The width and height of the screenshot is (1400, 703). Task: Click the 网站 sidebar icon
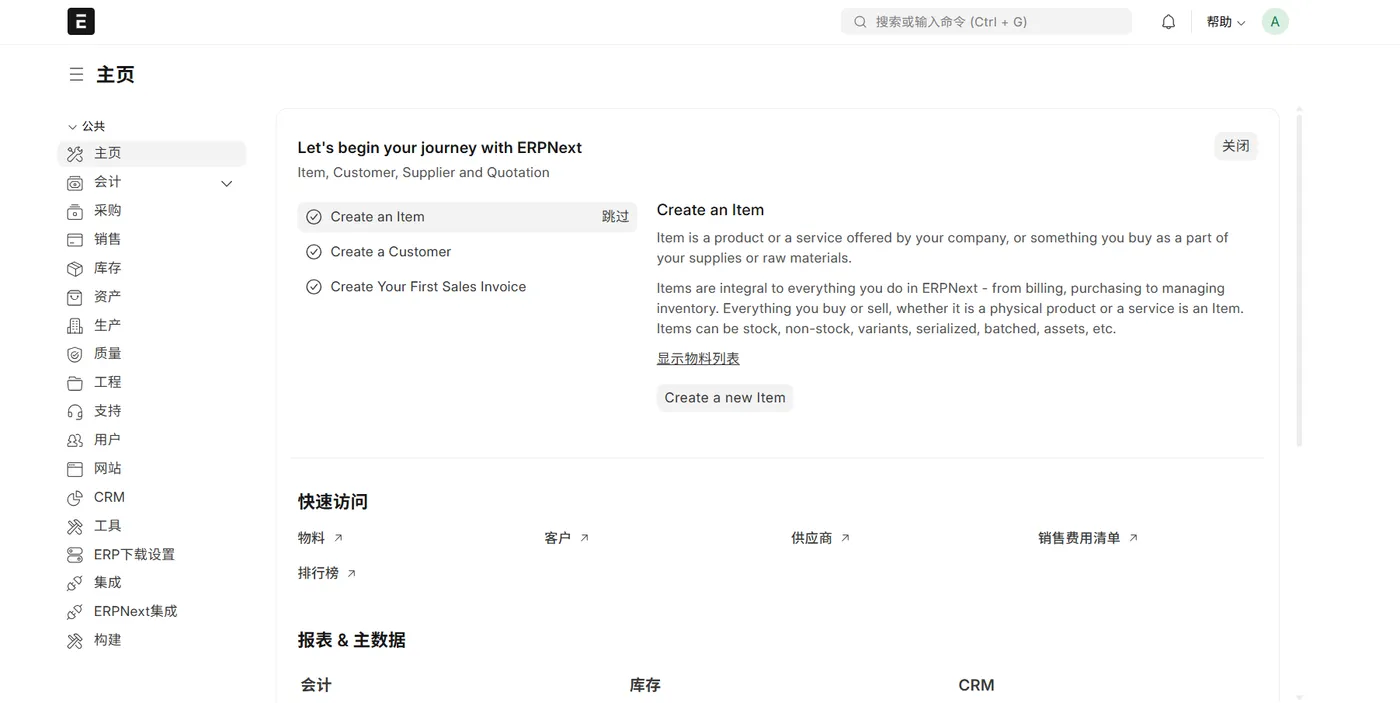coord(75,469)
